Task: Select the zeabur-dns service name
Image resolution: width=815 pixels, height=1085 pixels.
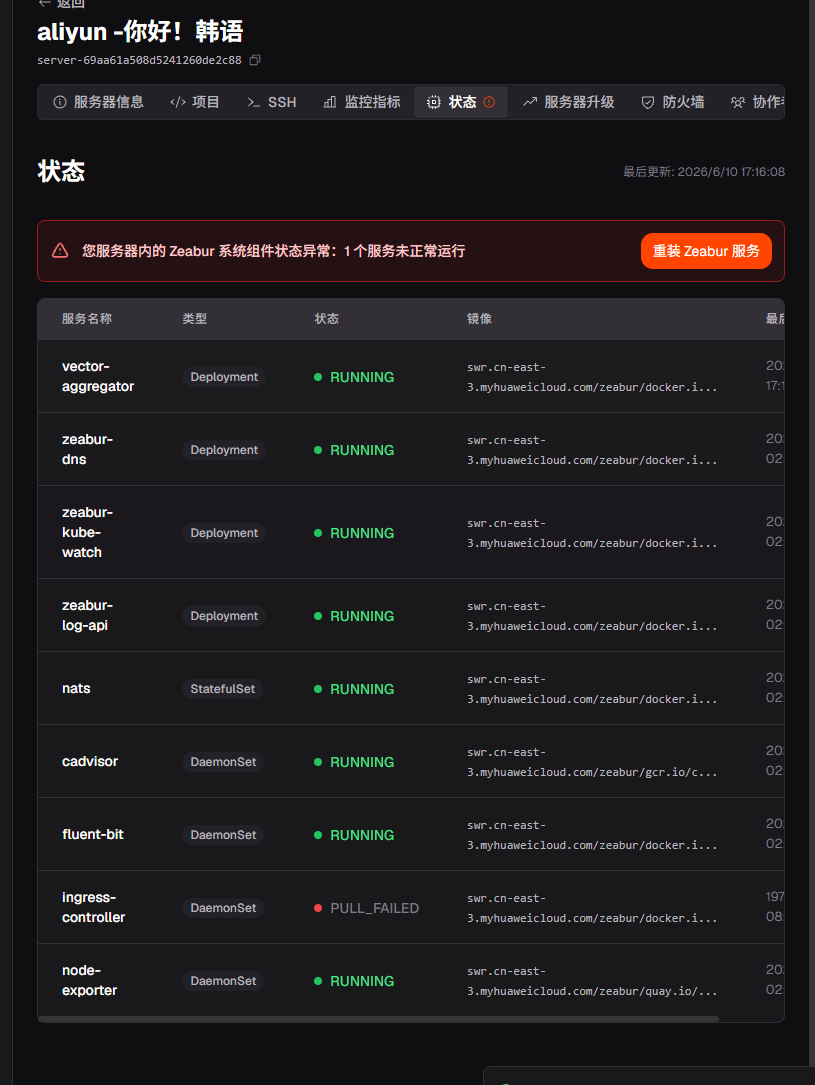Action: click(x=87, y=449)
